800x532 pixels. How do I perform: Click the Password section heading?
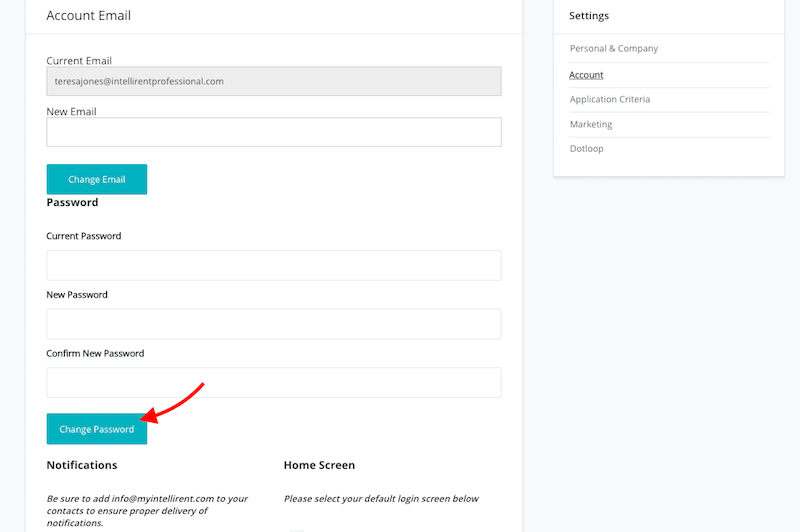pyautogui.click(x=72, y=202)
